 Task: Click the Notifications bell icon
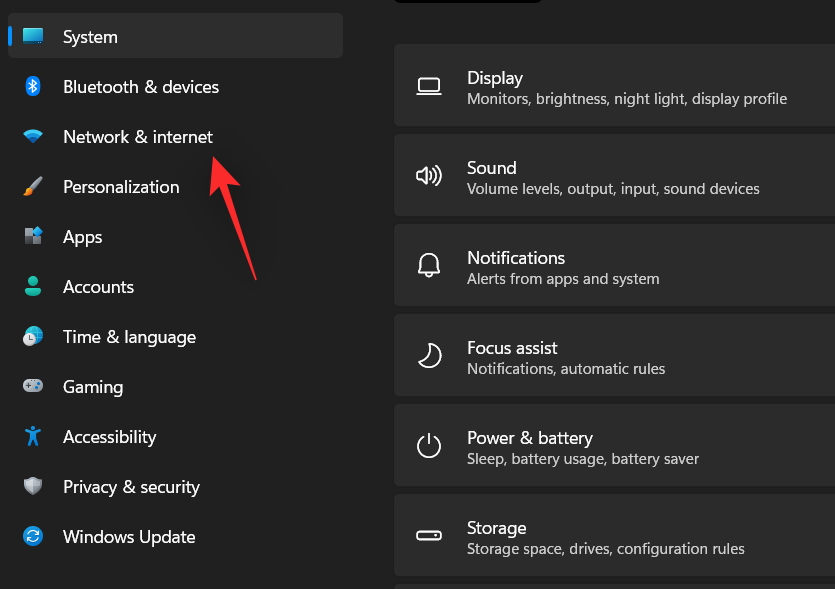click(429, 266)
